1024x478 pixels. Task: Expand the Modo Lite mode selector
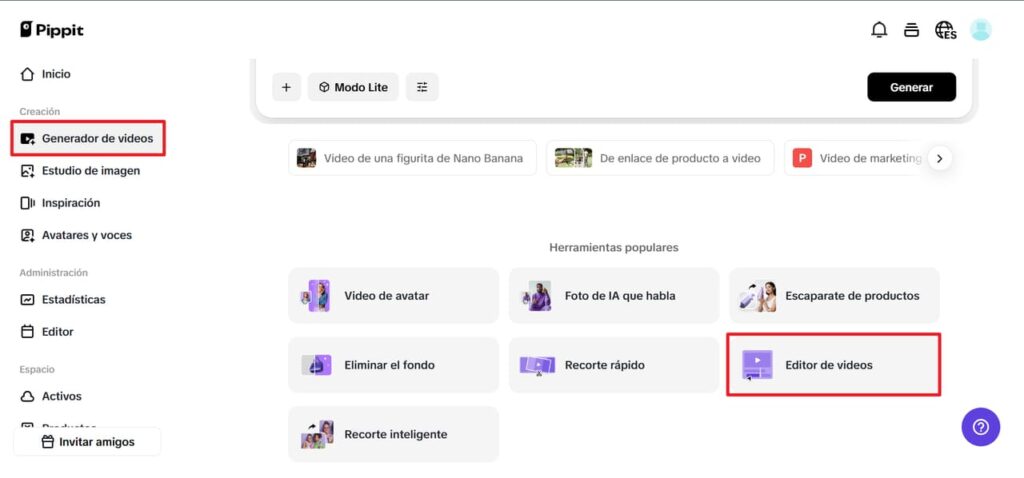(x=353, y=87)
